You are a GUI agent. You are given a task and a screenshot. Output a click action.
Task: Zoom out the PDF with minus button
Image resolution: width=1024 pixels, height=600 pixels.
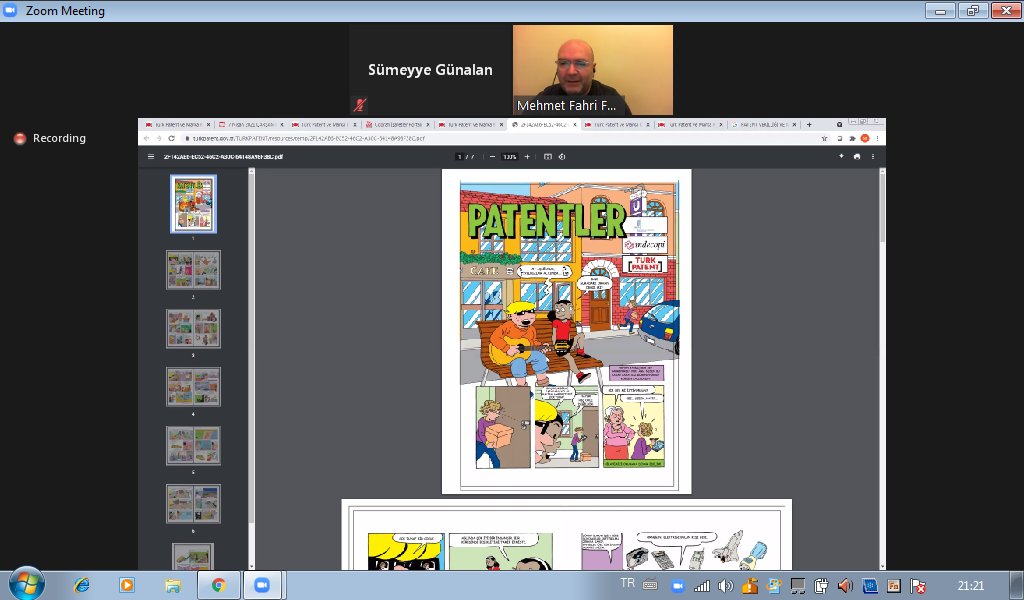point(492,157)
